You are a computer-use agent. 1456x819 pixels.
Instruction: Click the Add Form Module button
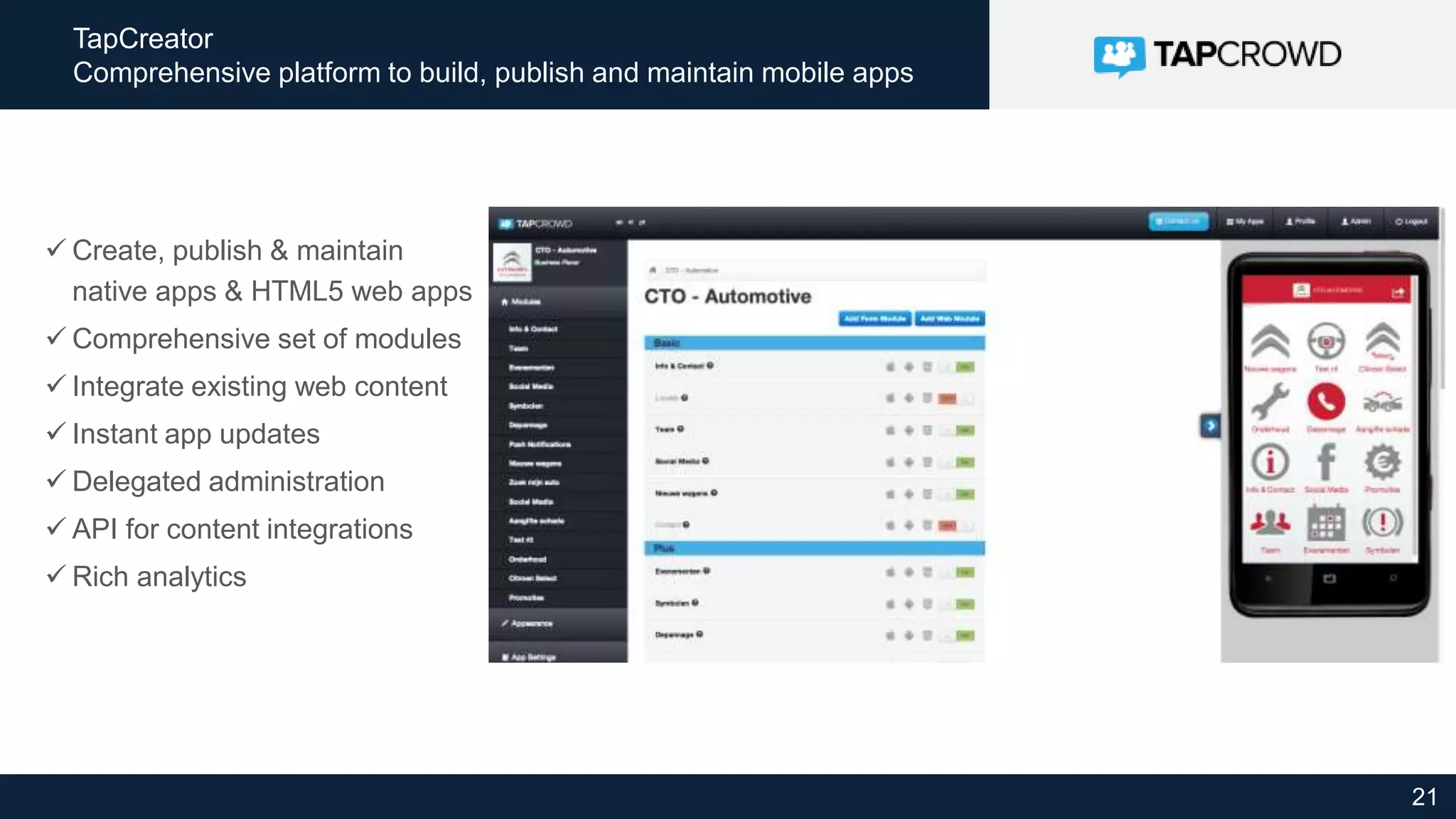click(875, 318)
